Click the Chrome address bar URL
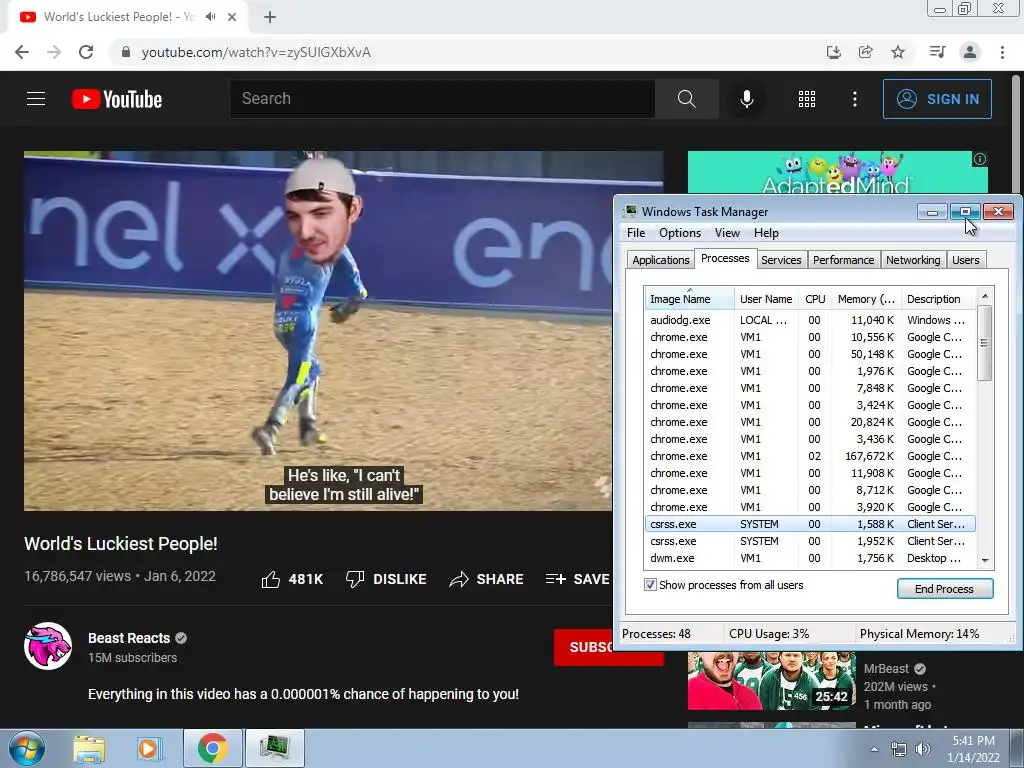This screenshot has height=768, width=1024. point(256,52)
